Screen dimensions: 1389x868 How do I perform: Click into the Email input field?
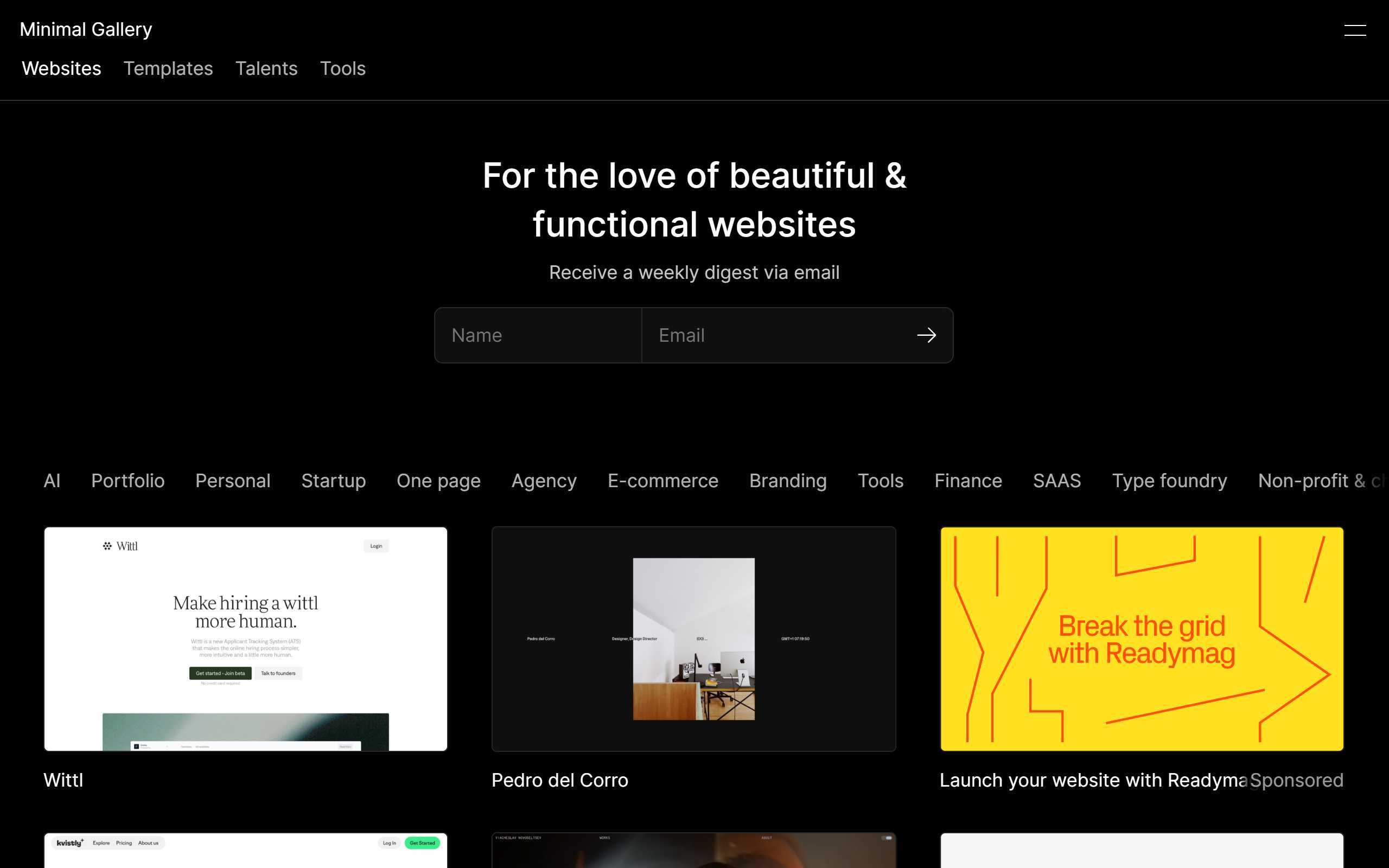pyautogui.click(x=775, y=335)
